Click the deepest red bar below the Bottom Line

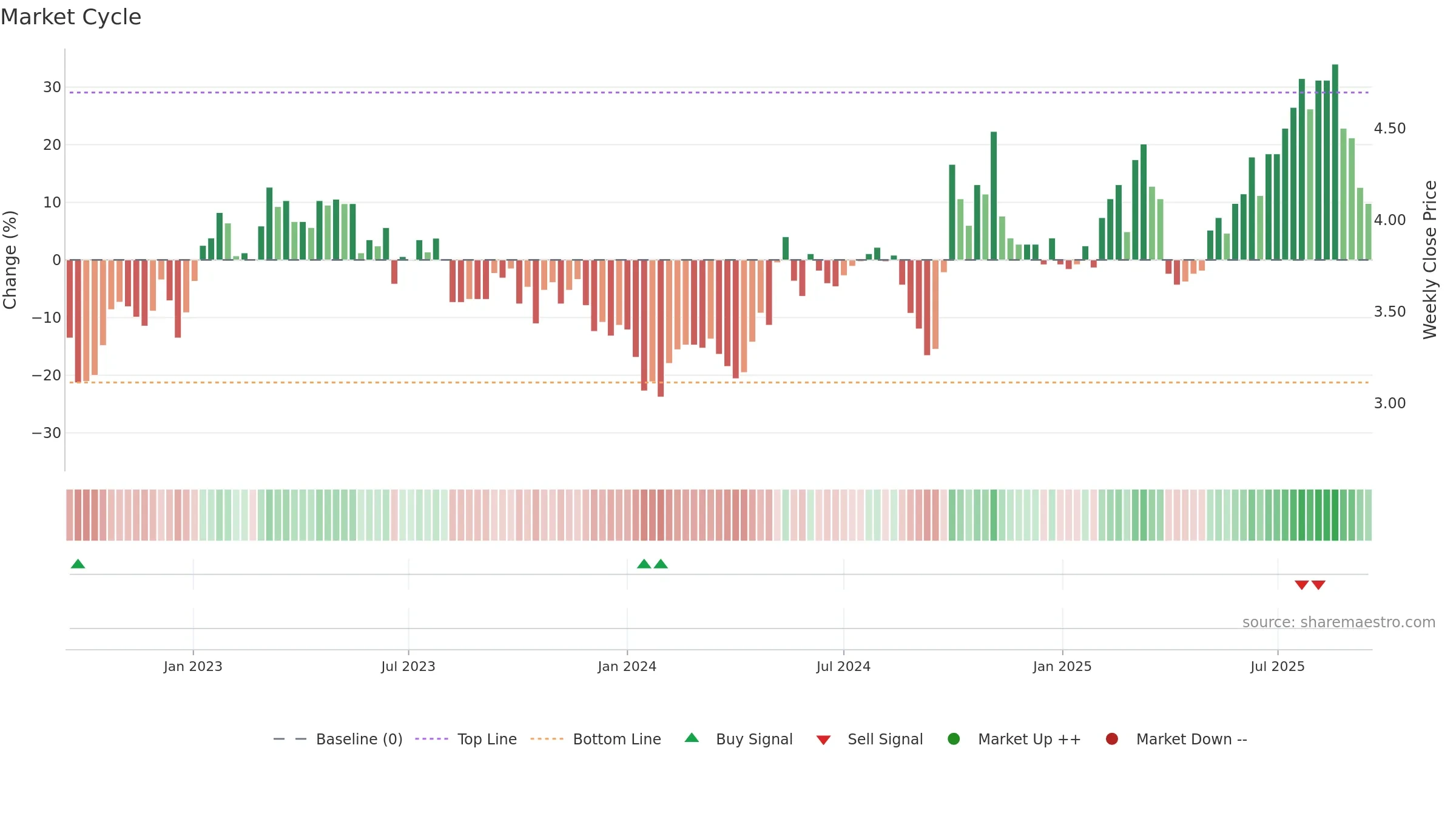(661, 328)
